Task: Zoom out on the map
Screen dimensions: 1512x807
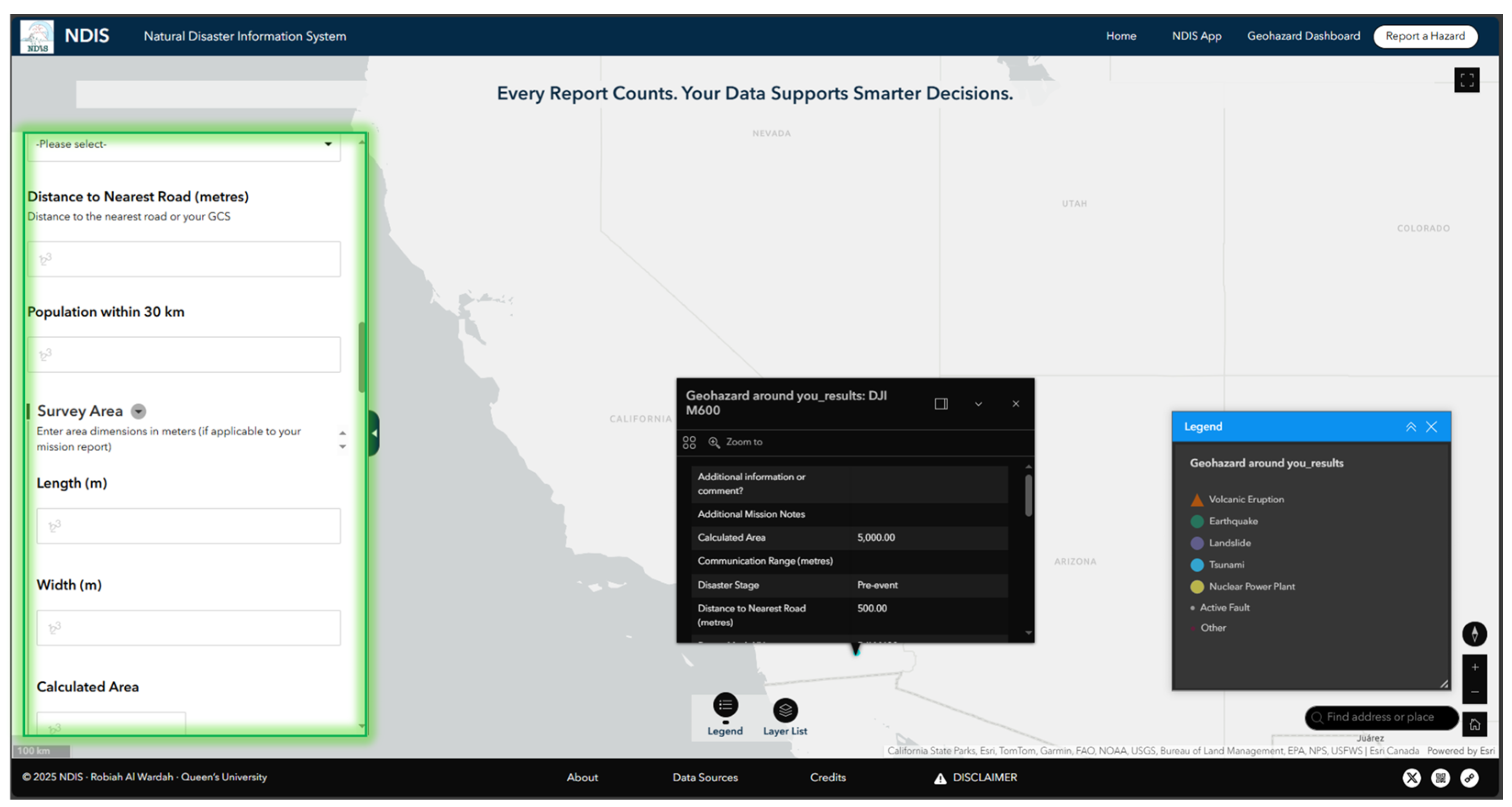Action: (x=1474, y=692)
